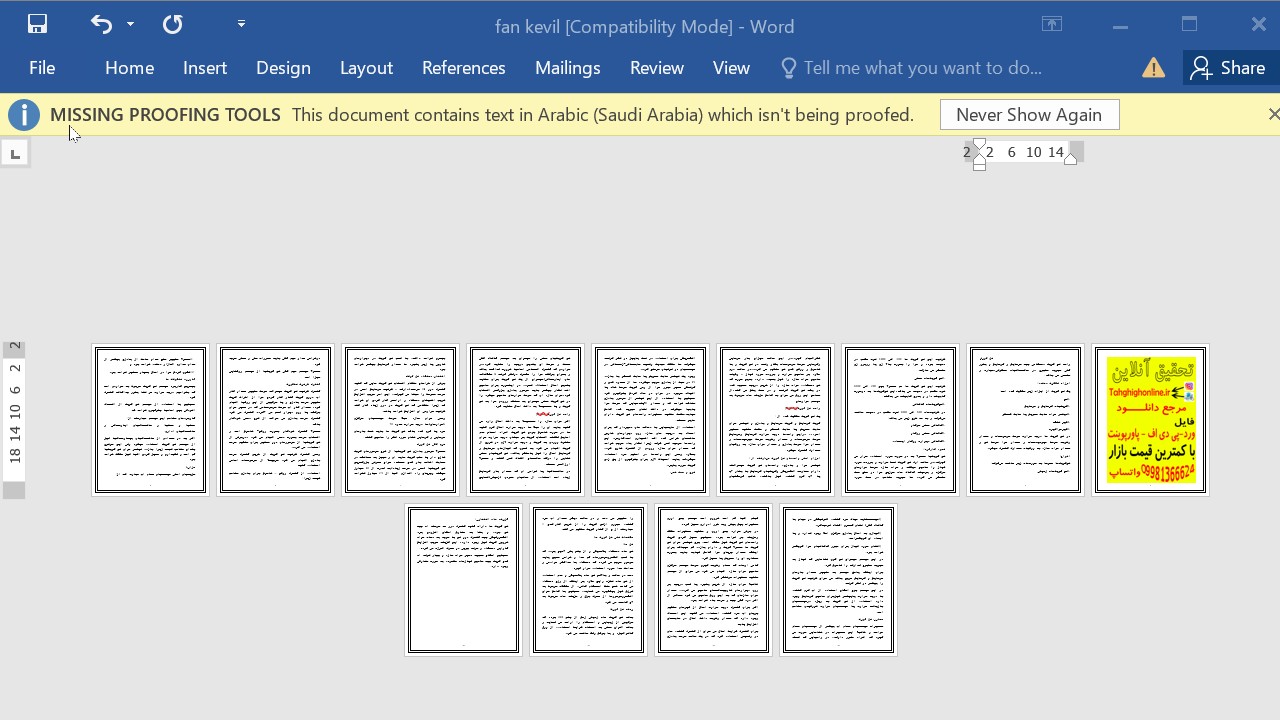The image size is (1280, 720).
Task: Go to the Layout tab
Action: pyautogui.click(x=366, y=68)
